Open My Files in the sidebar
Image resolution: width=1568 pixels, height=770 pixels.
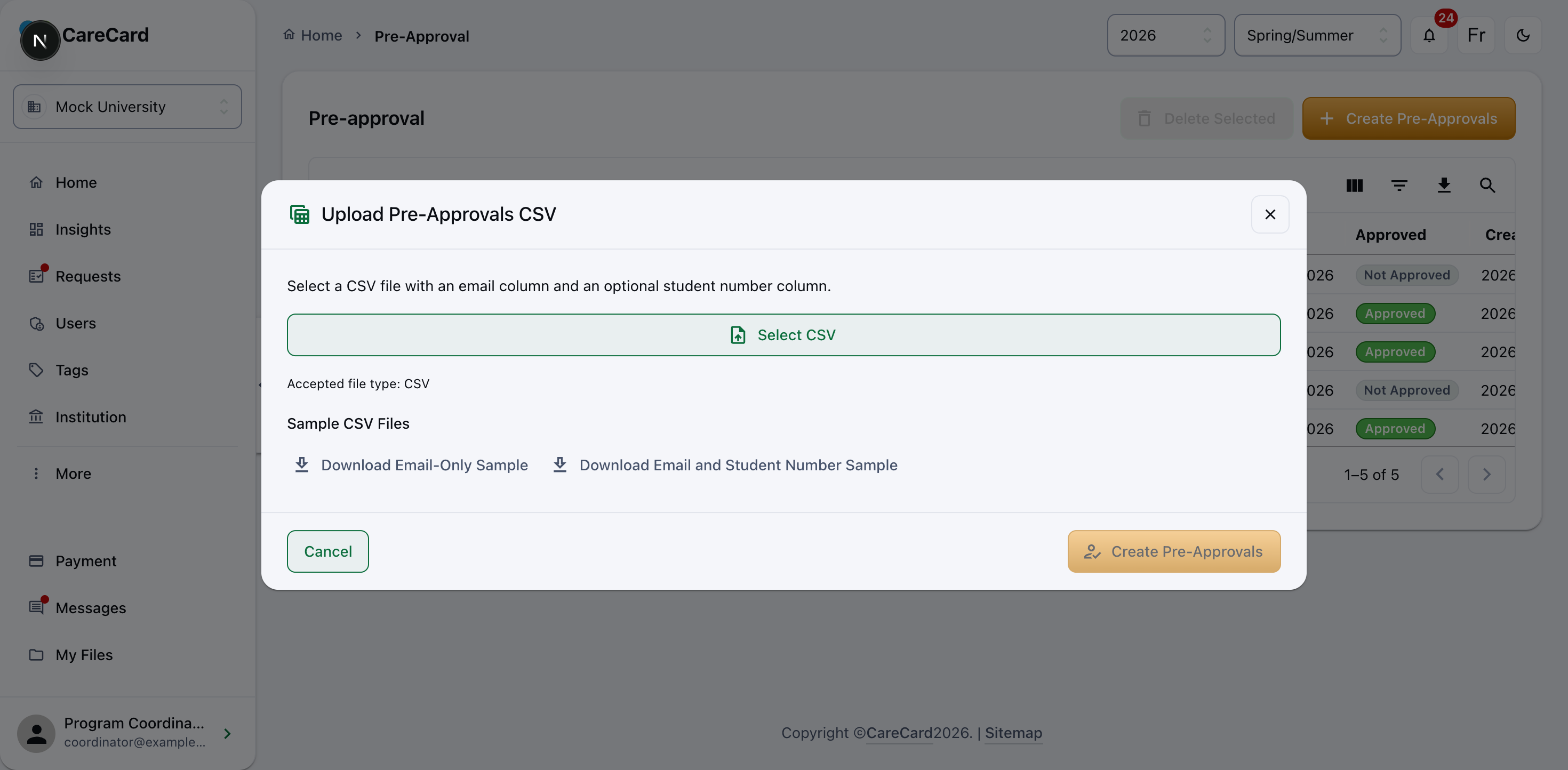coord(127,655)
